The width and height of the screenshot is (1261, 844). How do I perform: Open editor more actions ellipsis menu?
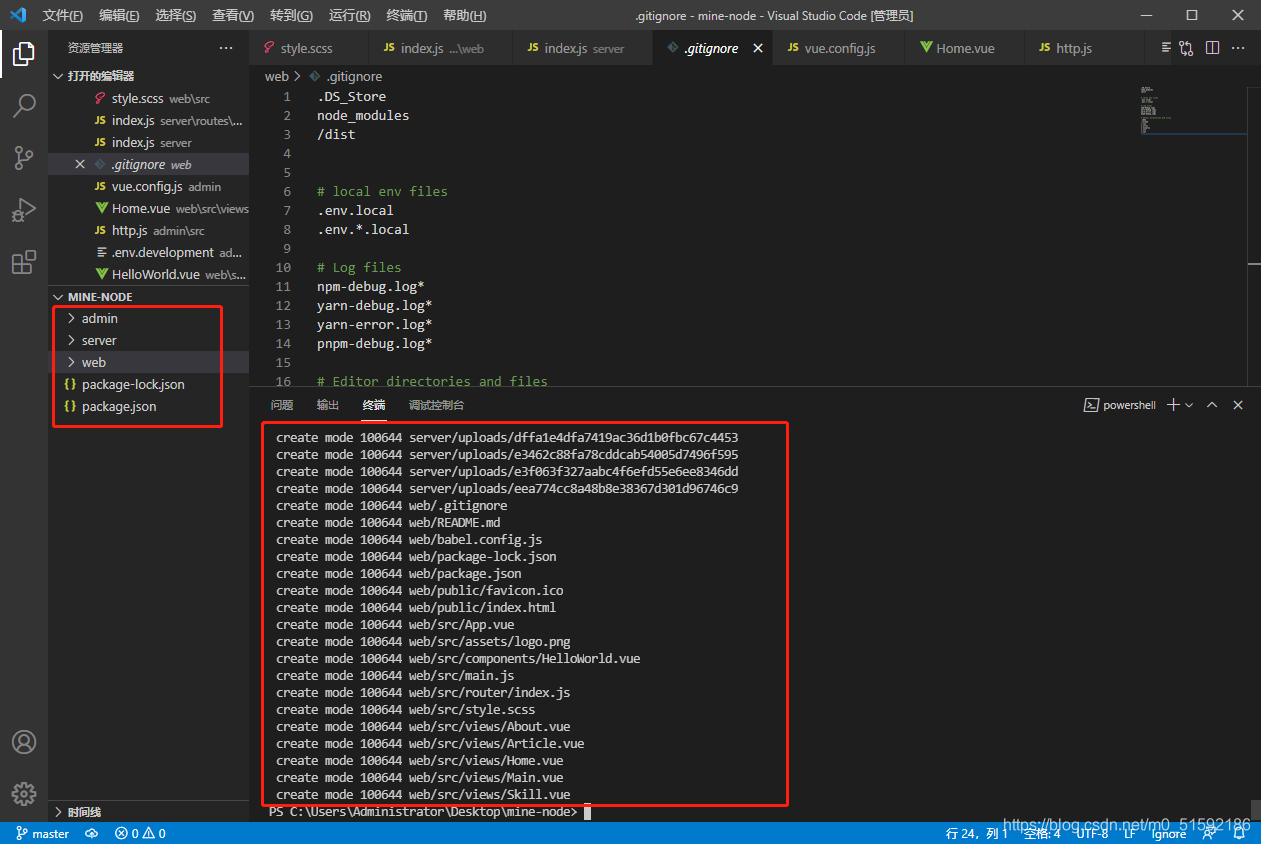(1239, 48)
